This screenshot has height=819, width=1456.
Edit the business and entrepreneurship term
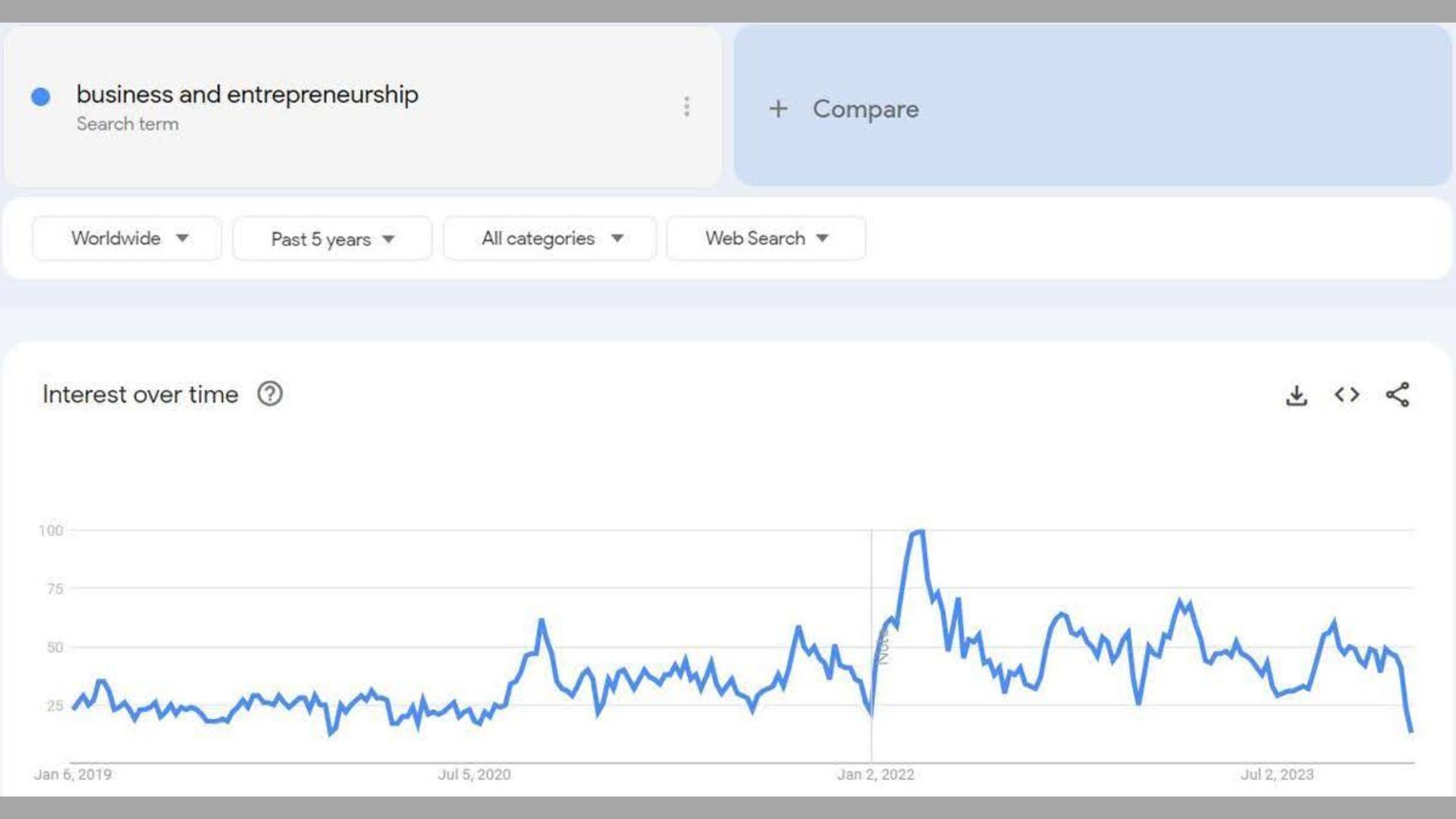tap(247, 94)
